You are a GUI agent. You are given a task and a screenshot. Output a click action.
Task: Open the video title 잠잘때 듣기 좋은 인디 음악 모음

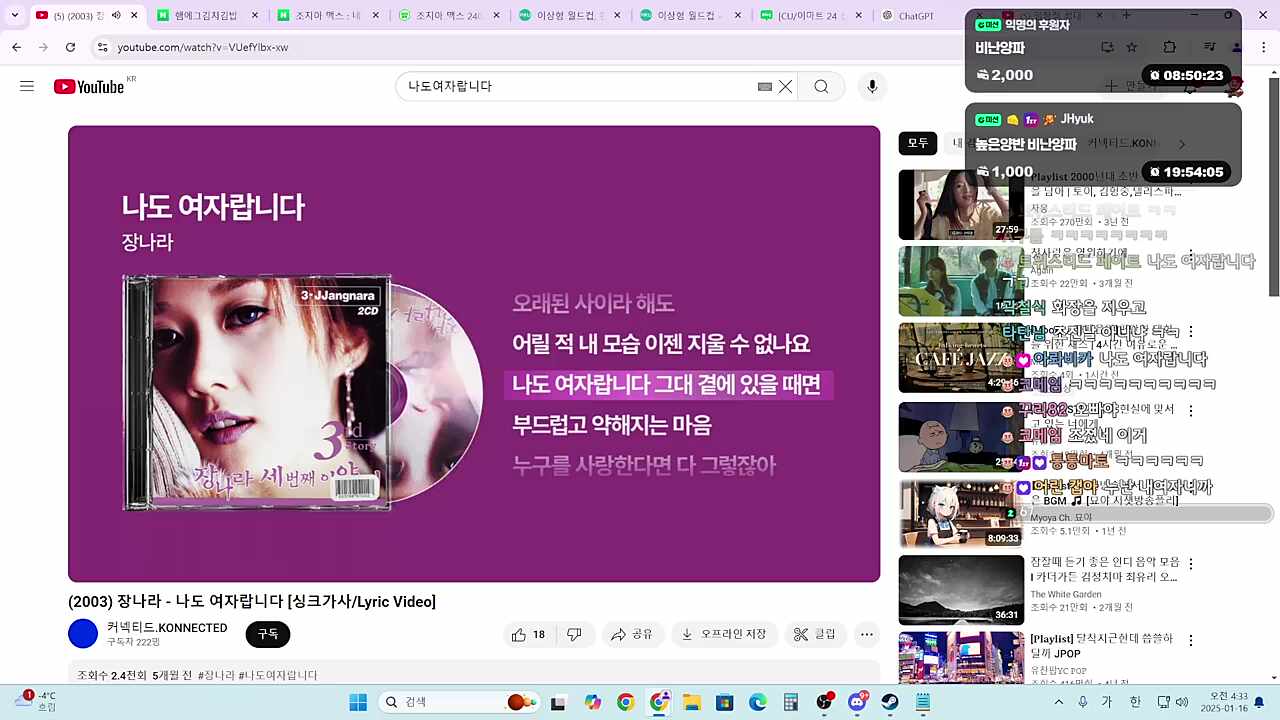[x=1105, y=569]
